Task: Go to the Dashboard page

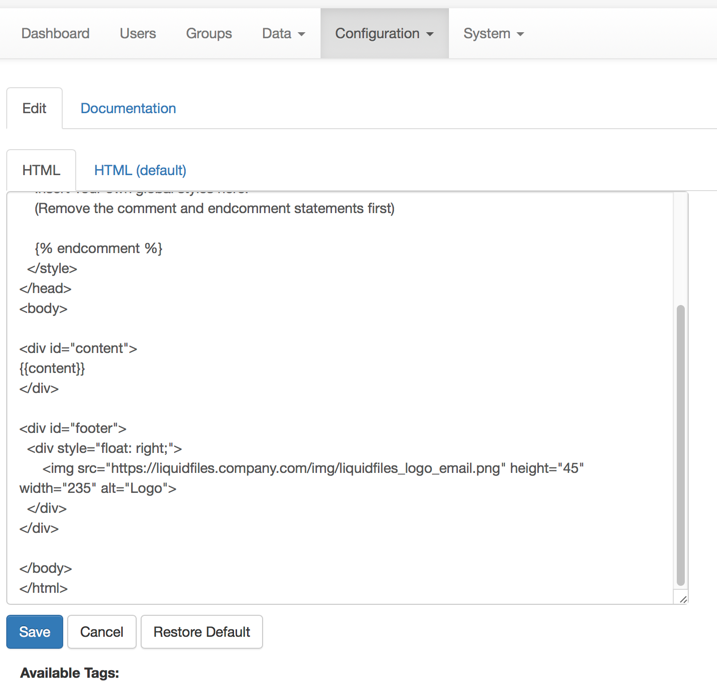Action: coord(55,33)
